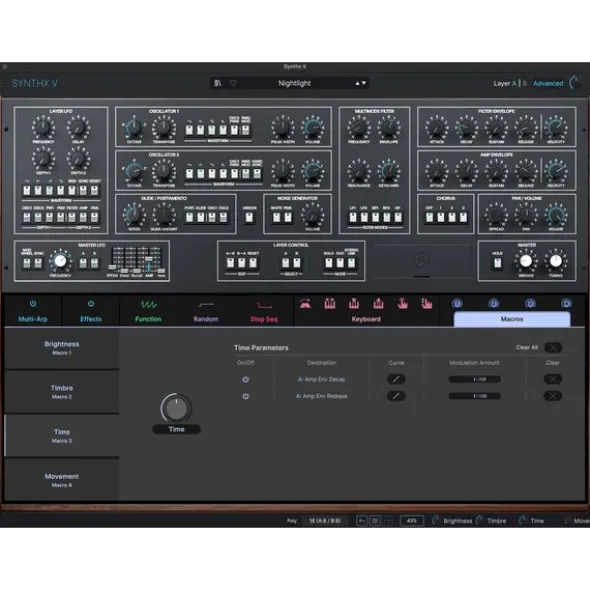
Task: Toggle the Solo mode switch in Layer Control
Action: (329, 263)
